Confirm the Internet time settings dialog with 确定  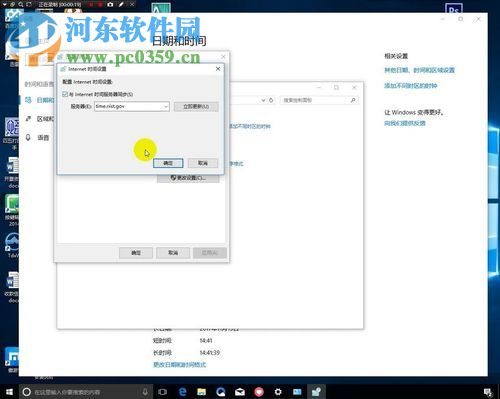(168, 163)
